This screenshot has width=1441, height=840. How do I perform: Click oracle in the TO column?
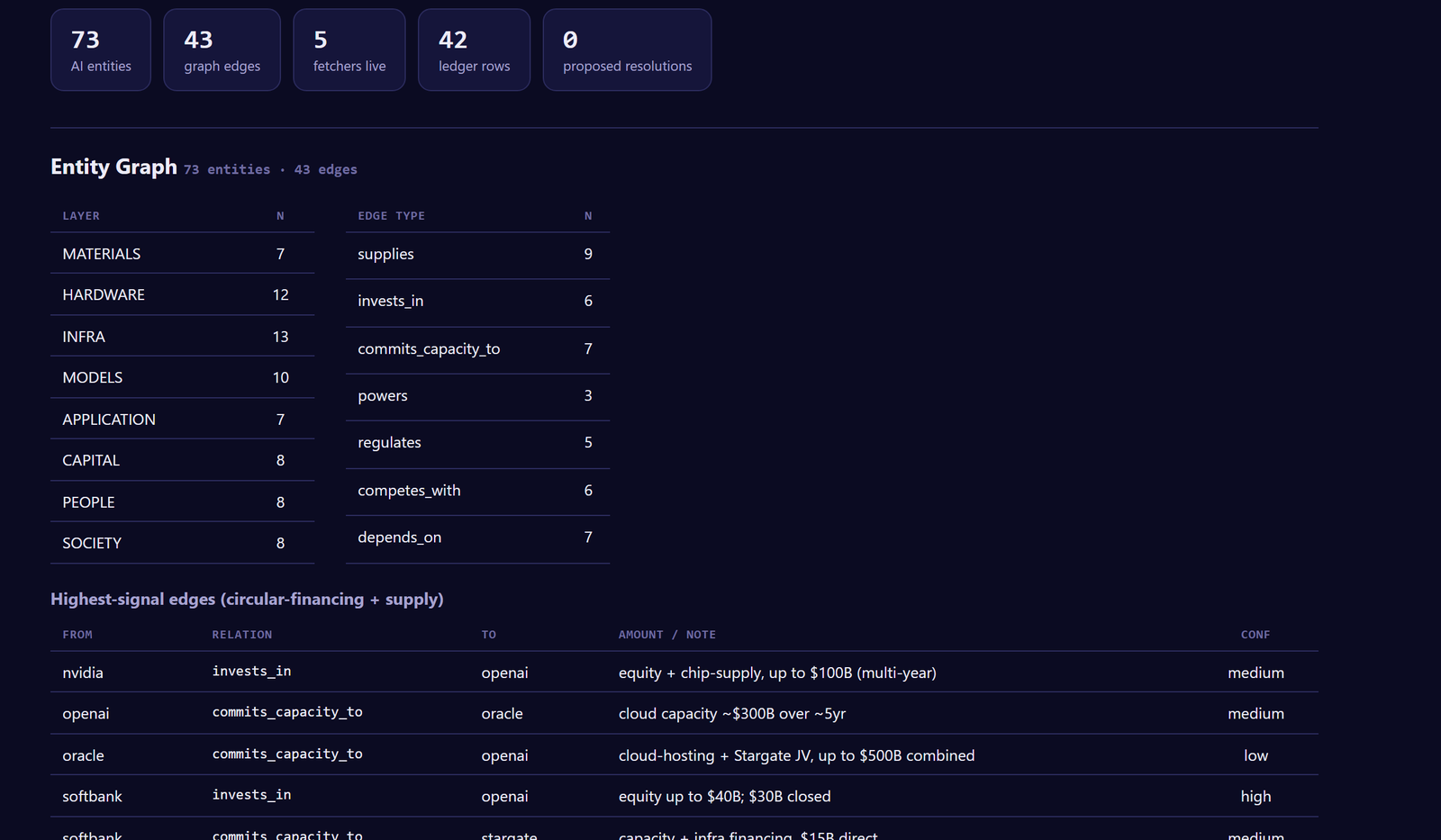click(x=502, y=714)
